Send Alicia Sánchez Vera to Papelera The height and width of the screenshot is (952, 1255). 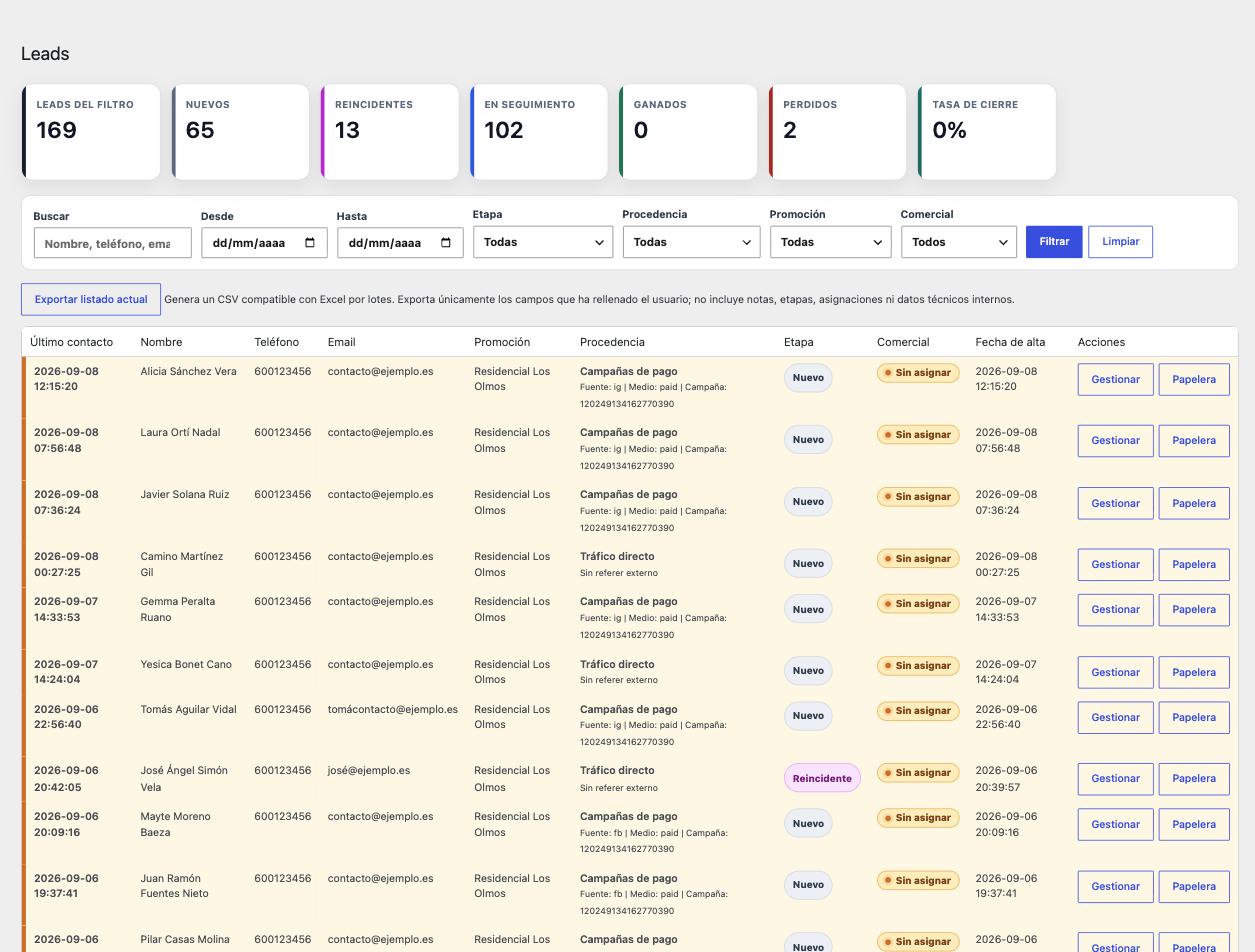(x=1194, y=379)
